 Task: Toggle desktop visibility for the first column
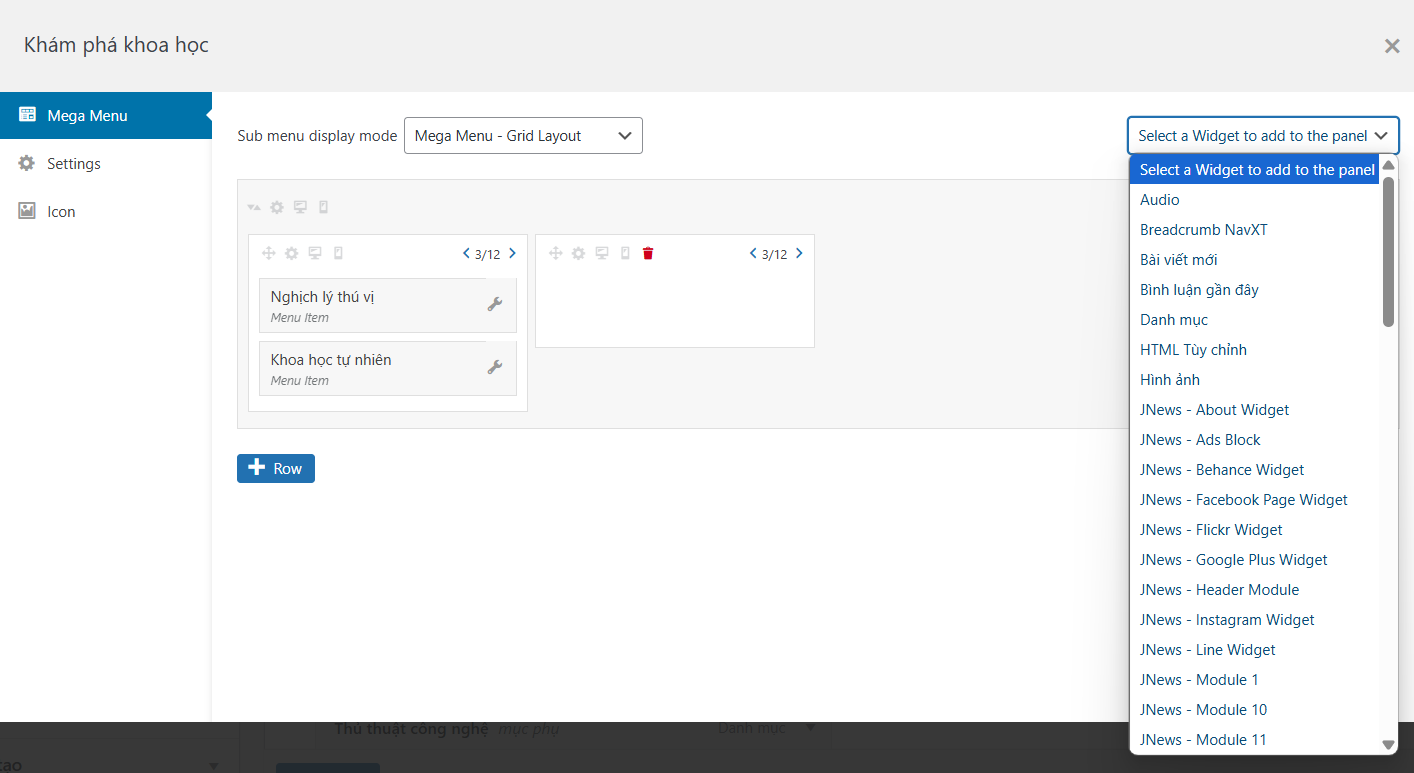coord(315,254)
